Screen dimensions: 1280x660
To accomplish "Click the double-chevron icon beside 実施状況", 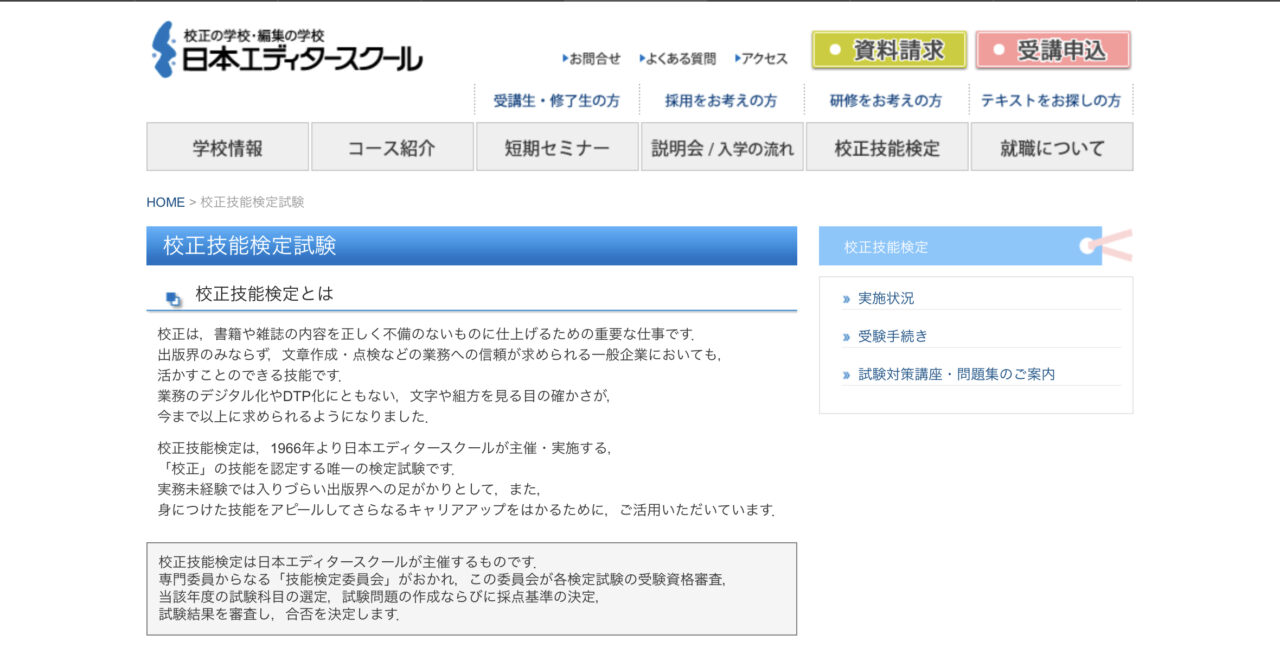I will pos(844,297).
